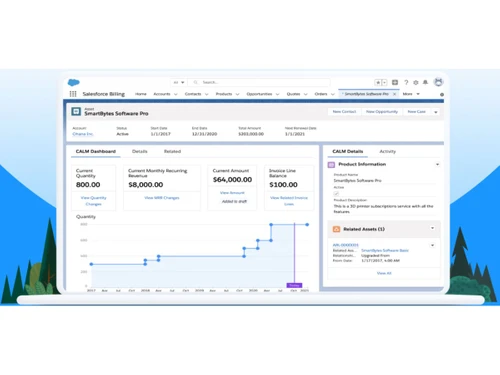
Task: Go to the Home nav tab
Action: point(141,94)
